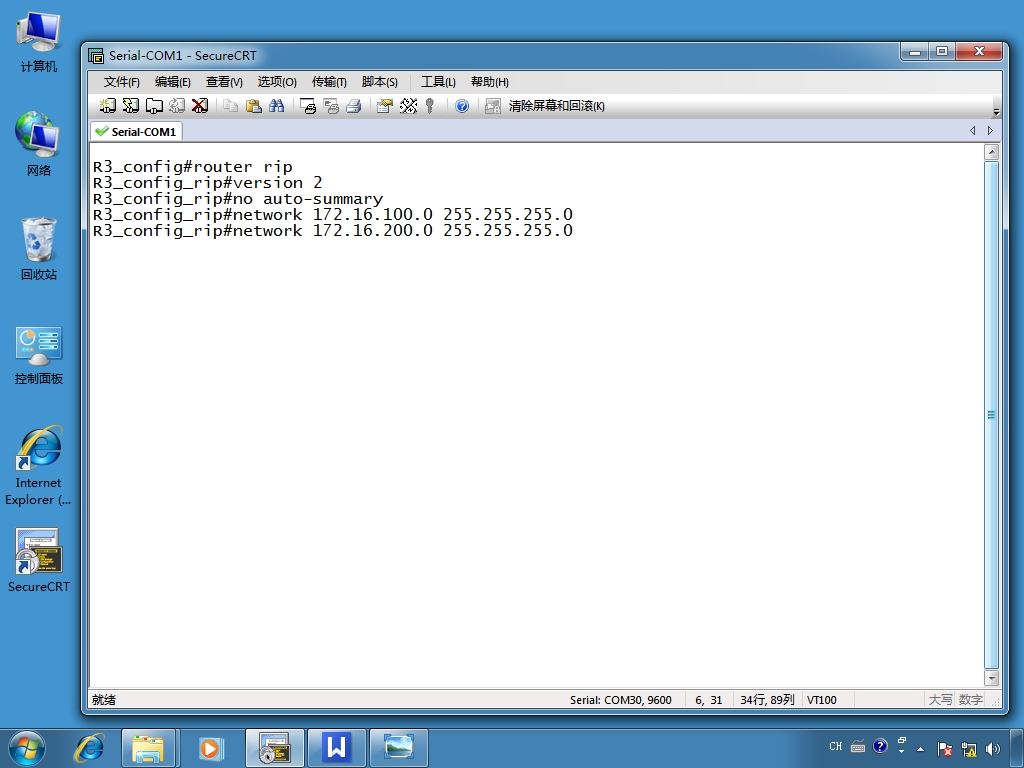This screenshot has width=1024, height=768.
Task: Click the Auto Print printer toolbar icon
Action: click(353, 106)
